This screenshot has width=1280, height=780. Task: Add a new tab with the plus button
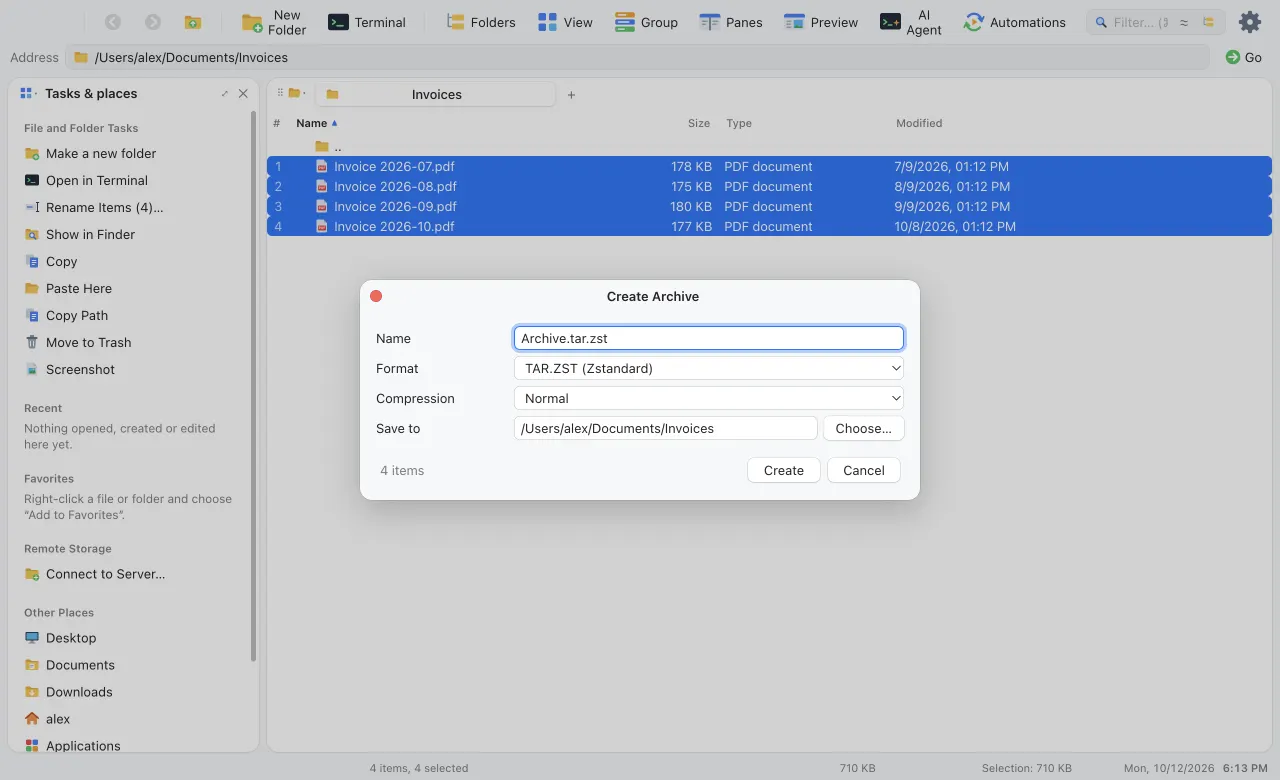[571, 95]
